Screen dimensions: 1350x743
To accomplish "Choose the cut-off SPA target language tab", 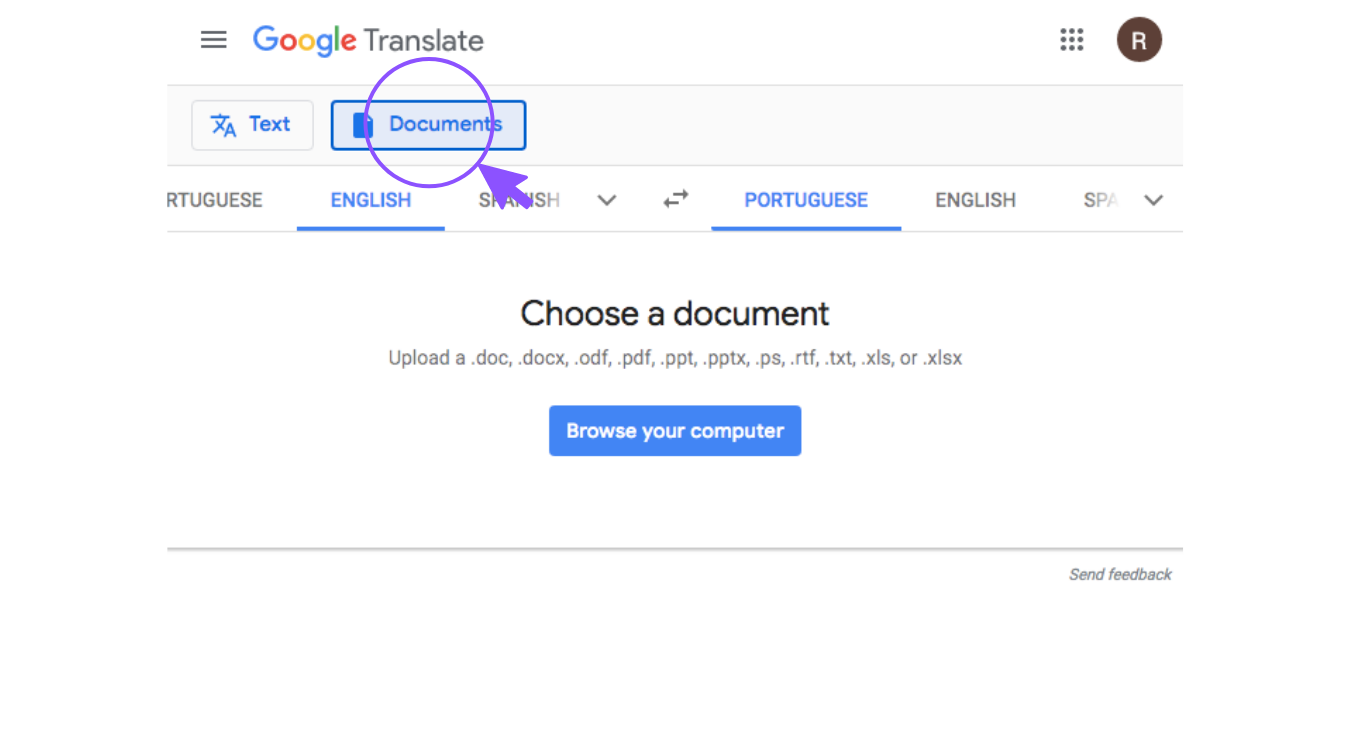I will (1100, 200).
